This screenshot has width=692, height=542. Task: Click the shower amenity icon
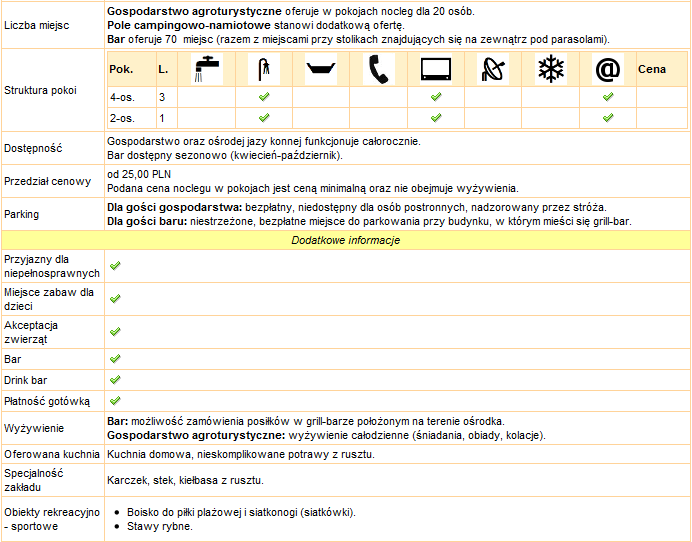(264, 69)
